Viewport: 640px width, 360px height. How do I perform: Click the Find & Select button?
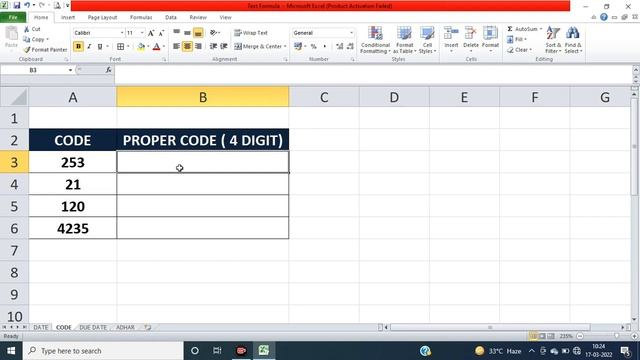point(573,40)
